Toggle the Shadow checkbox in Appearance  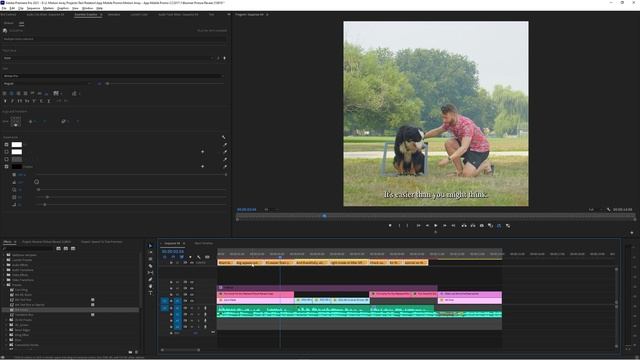click(6, 167)
